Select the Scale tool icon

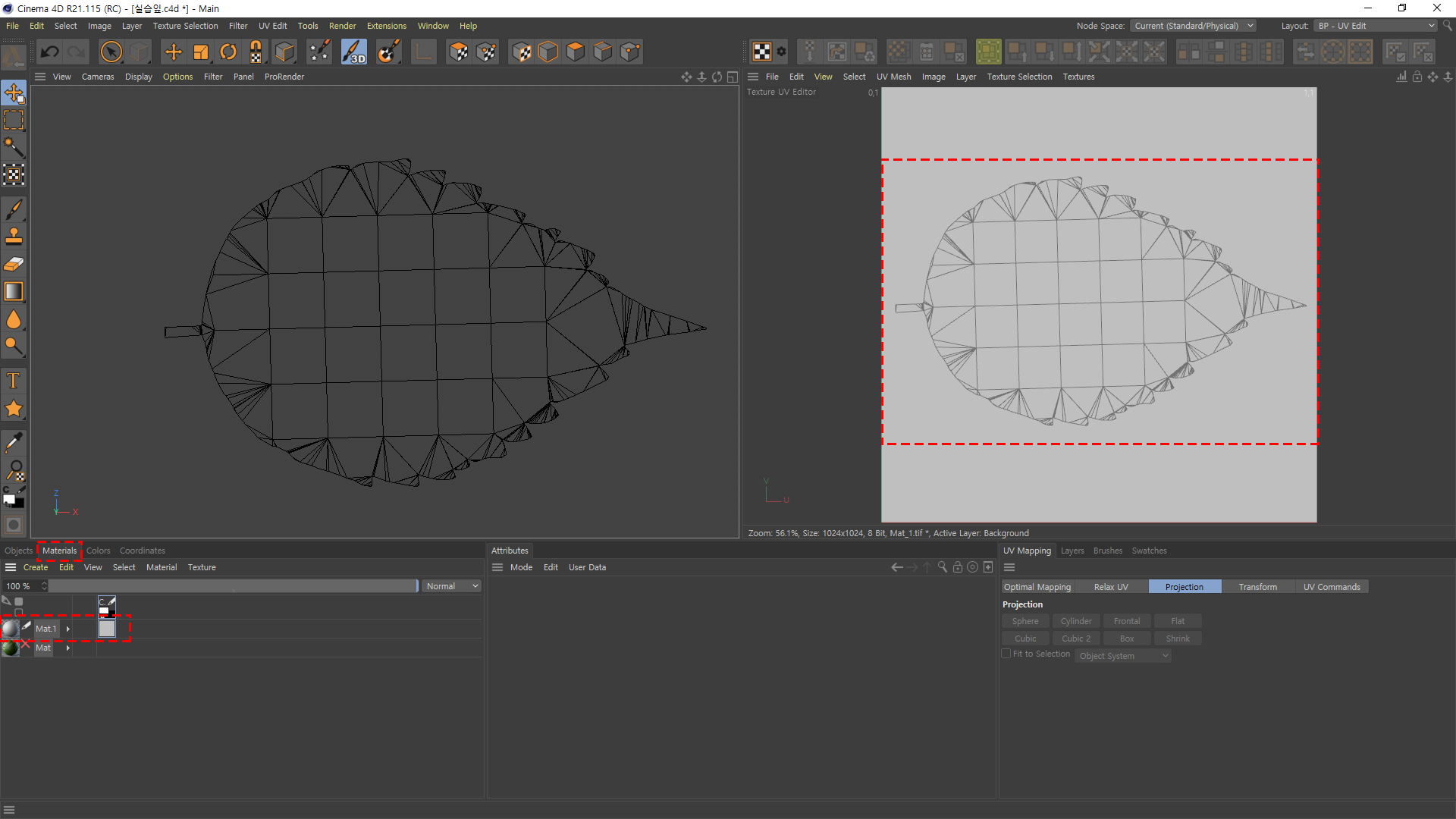201,52
